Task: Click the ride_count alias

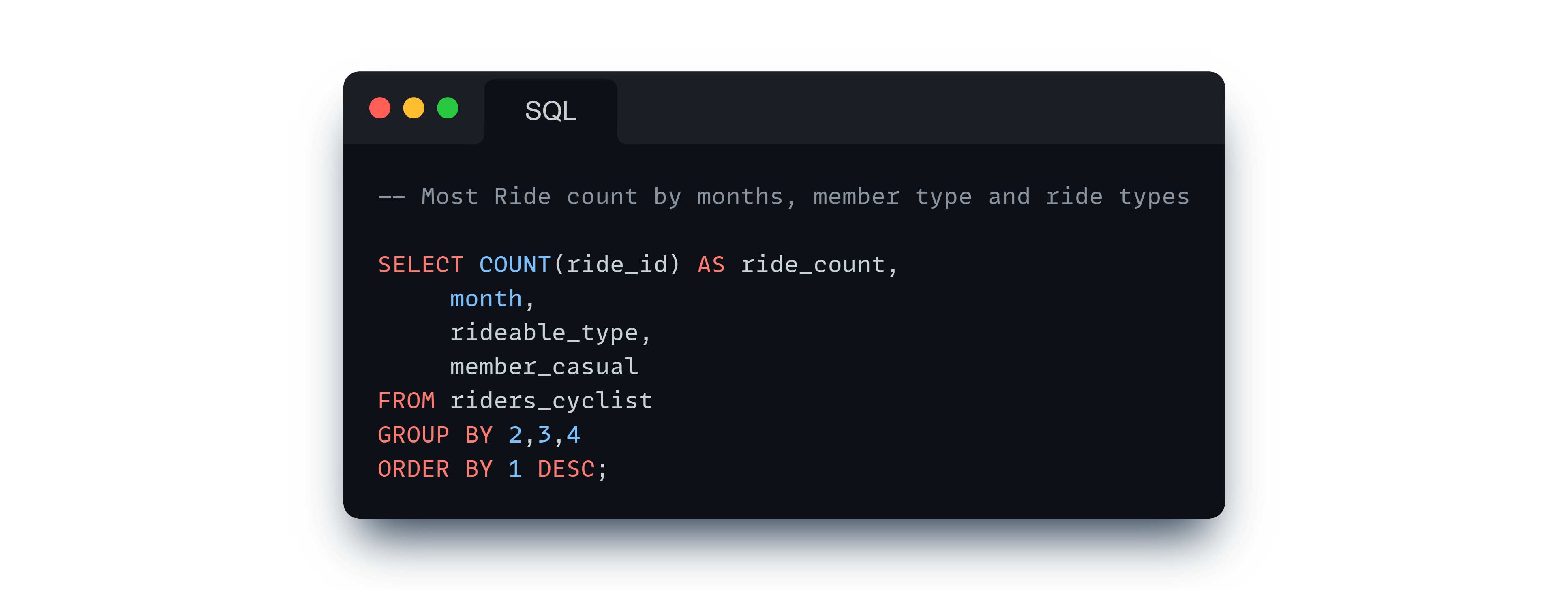Action: pos(813,265)
